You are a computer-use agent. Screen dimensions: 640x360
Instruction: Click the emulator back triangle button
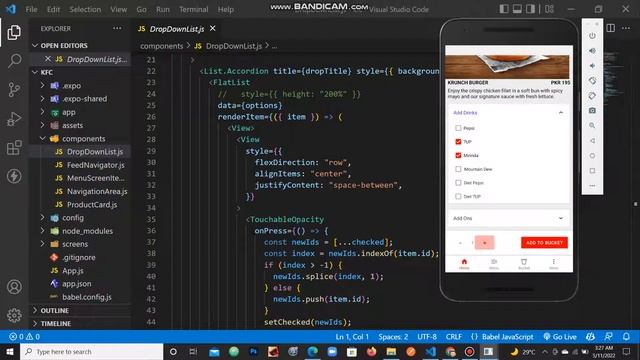click(x=592, y=141)
